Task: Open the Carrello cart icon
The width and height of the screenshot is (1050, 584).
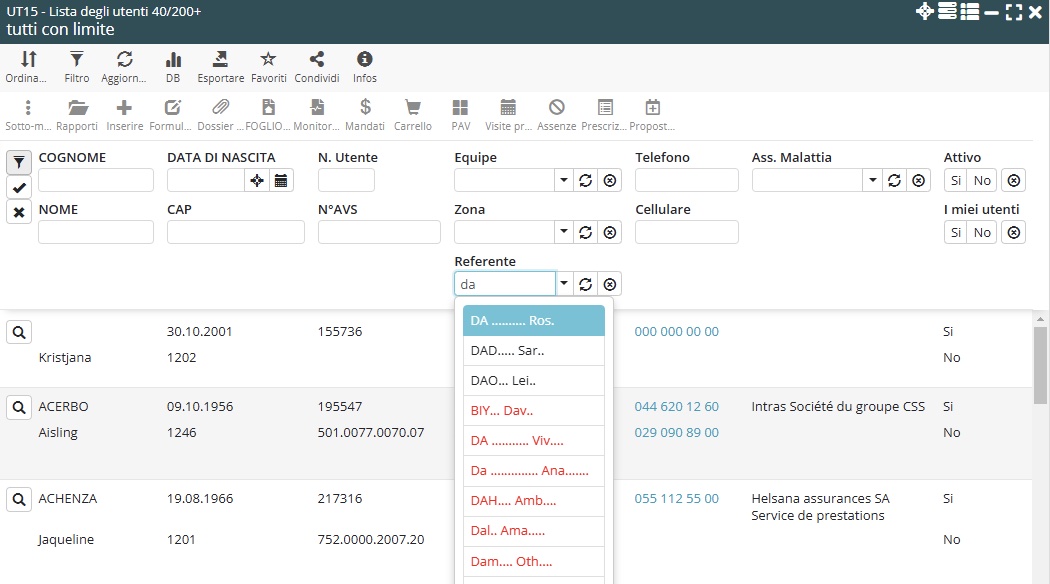Action: [x=412, y=108]
